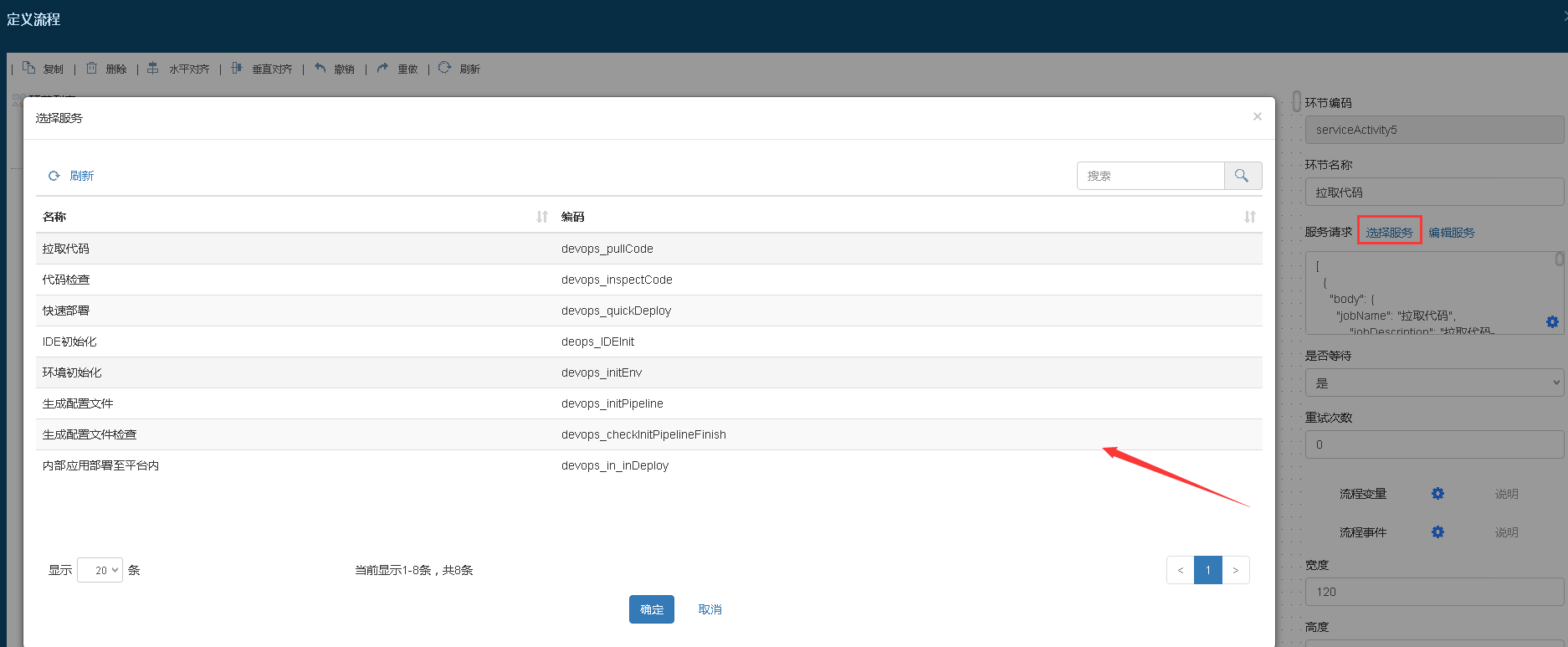Click the 环节编码 field serviceActivity5

[x=1434, y=130]
